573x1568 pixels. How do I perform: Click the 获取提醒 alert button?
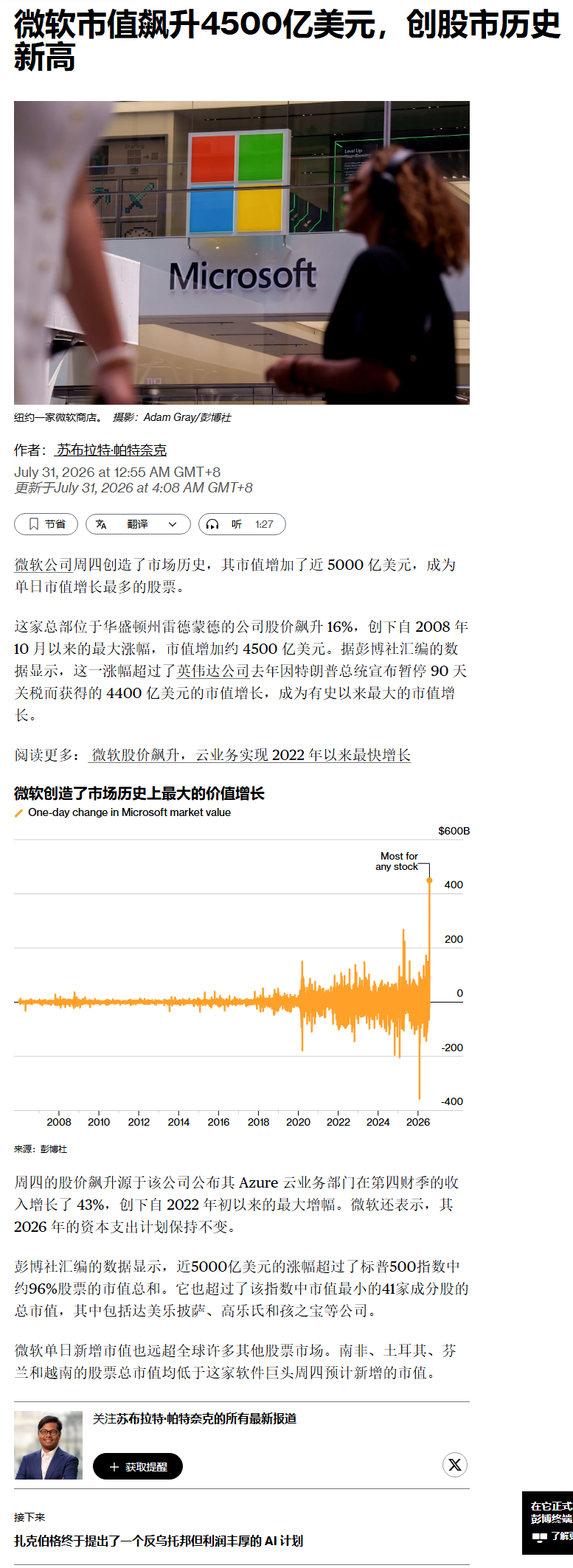coord(138,1466)
